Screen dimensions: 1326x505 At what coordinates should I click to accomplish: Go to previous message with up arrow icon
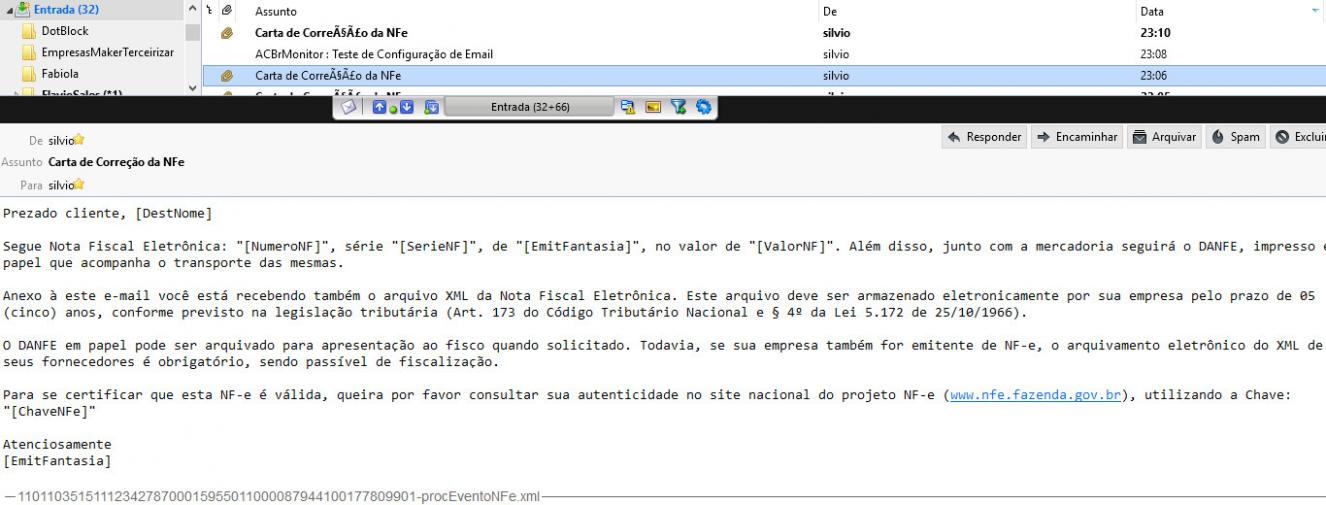click(x=379, y=107)
